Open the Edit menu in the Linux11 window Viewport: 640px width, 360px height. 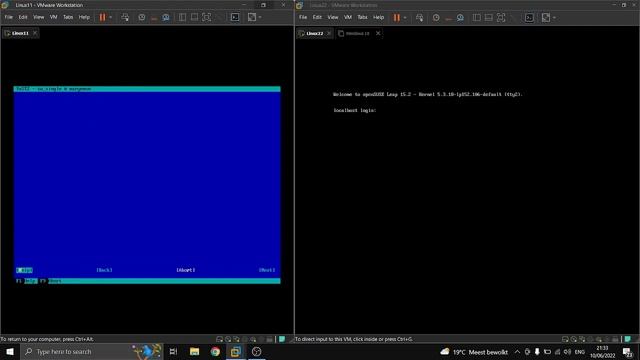pos(23,17)
